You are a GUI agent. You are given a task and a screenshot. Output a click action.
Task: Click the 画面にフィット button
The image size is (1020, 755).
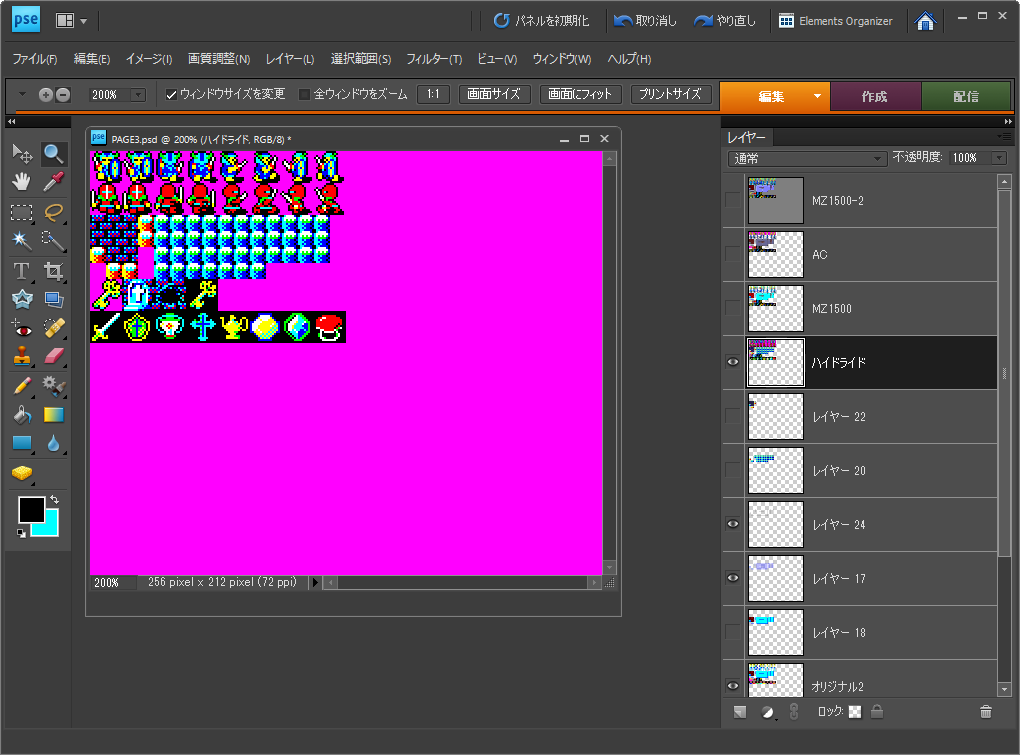(x=580, y=94)
